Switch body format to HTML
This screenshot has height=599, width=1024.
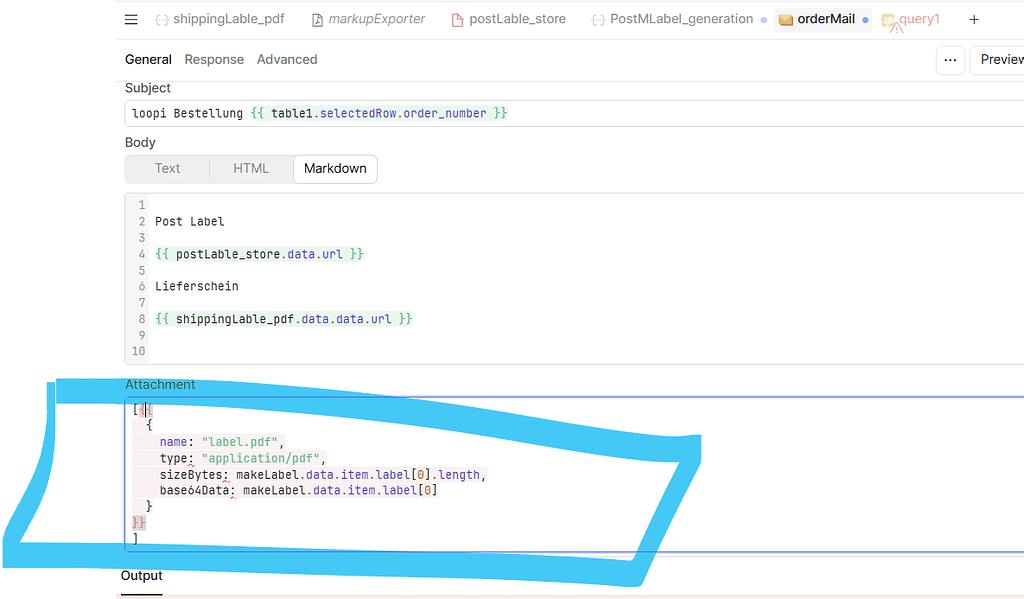click(x=251, y=168)
